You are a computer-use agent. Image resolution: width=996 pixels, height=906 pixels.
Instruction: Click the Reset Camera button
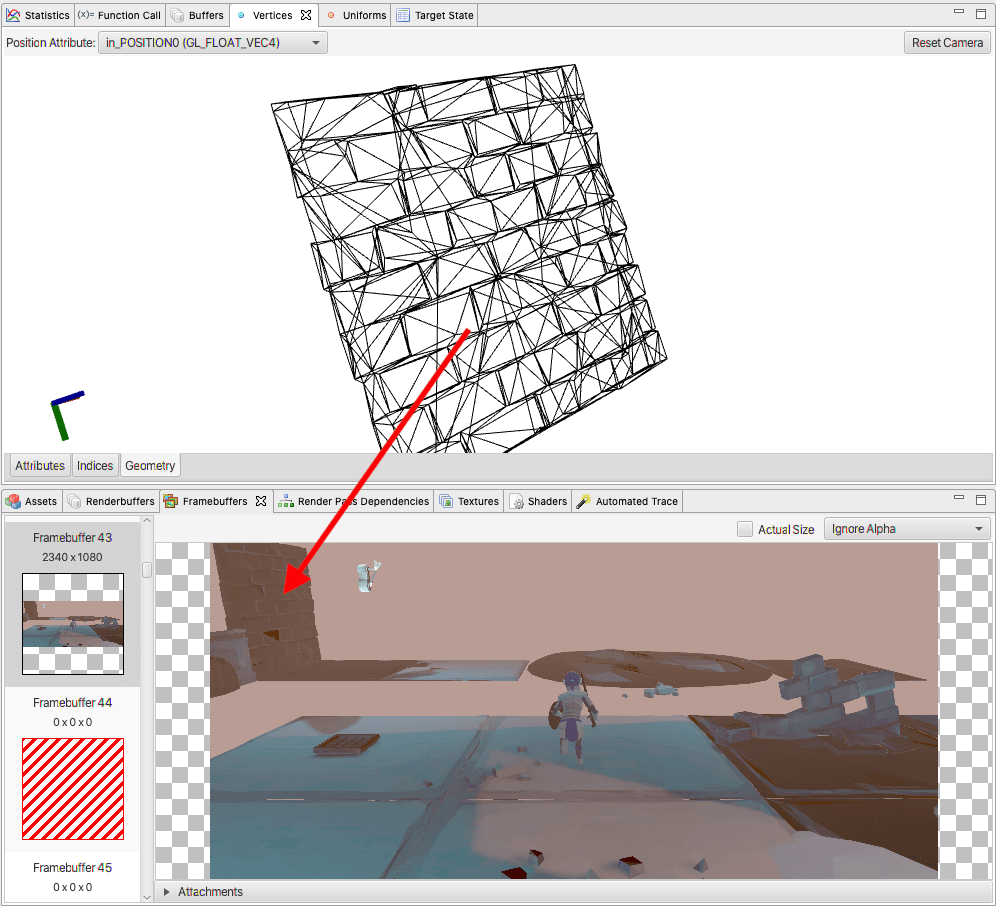pos(947,43)
